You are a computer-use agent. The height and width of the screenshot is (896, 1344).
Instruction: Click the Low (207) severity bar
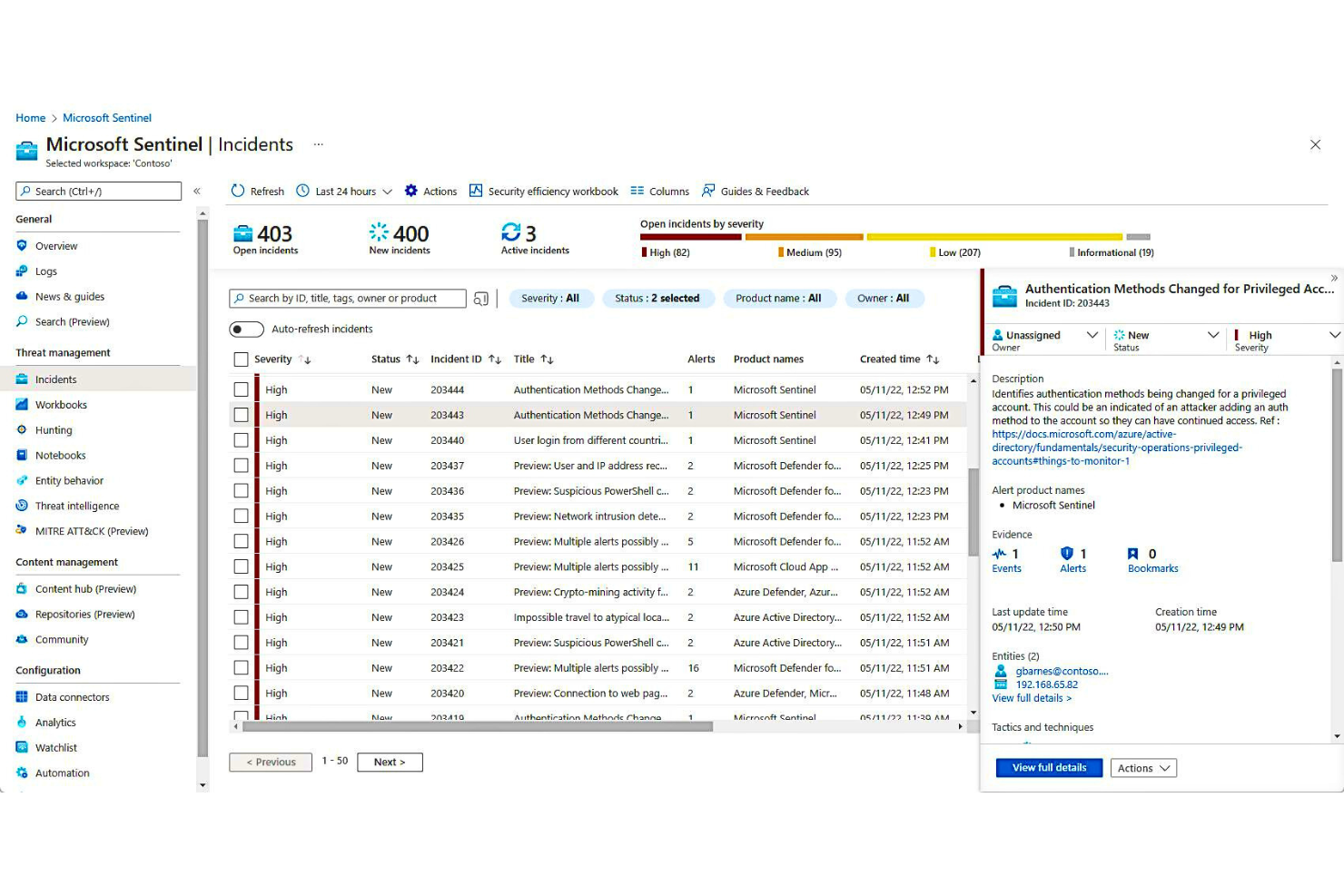(x=994, y=237)
